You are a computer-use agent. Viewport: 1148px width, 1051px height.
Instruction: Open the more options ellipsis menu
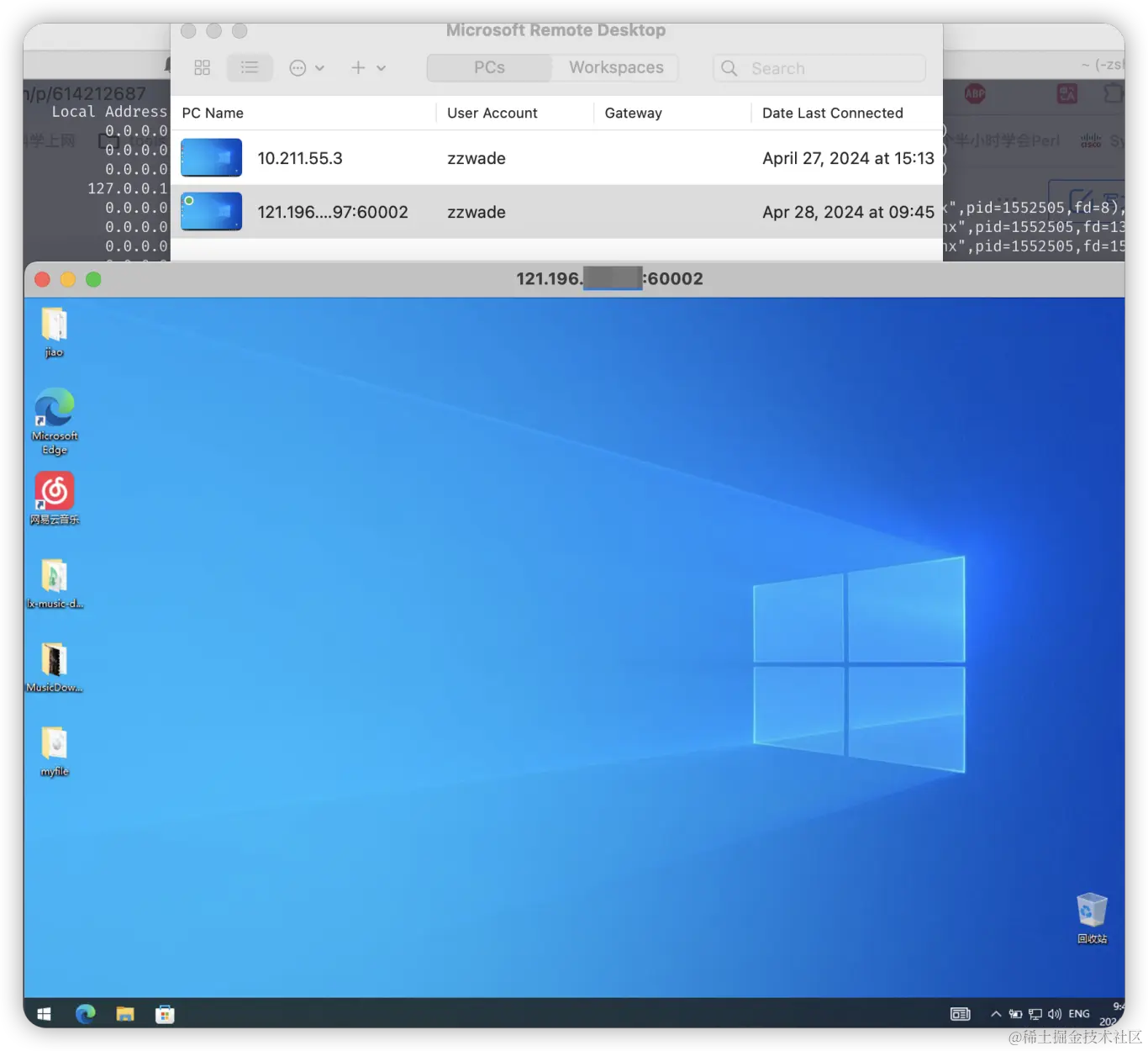click(307, 68)
